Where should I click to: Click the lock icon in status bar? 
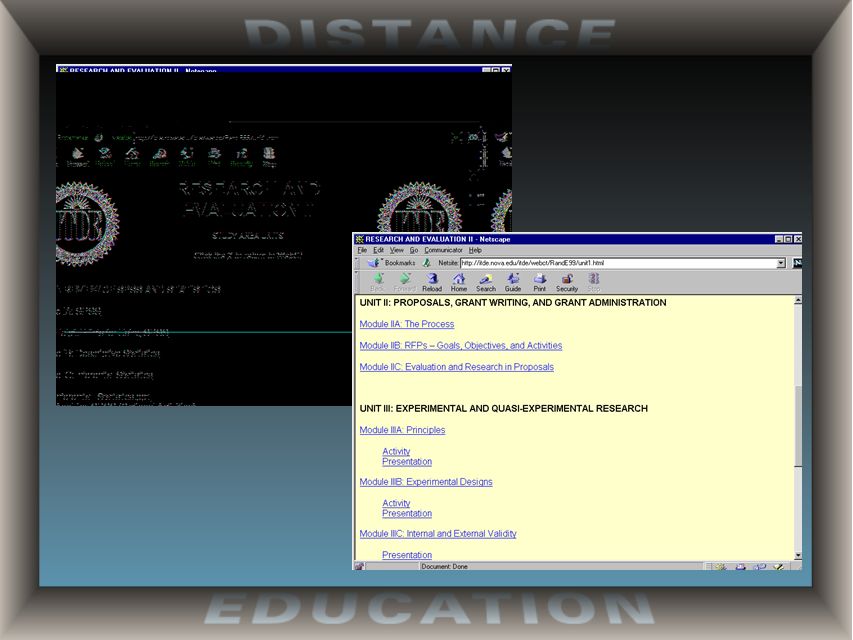click(359, 567)
